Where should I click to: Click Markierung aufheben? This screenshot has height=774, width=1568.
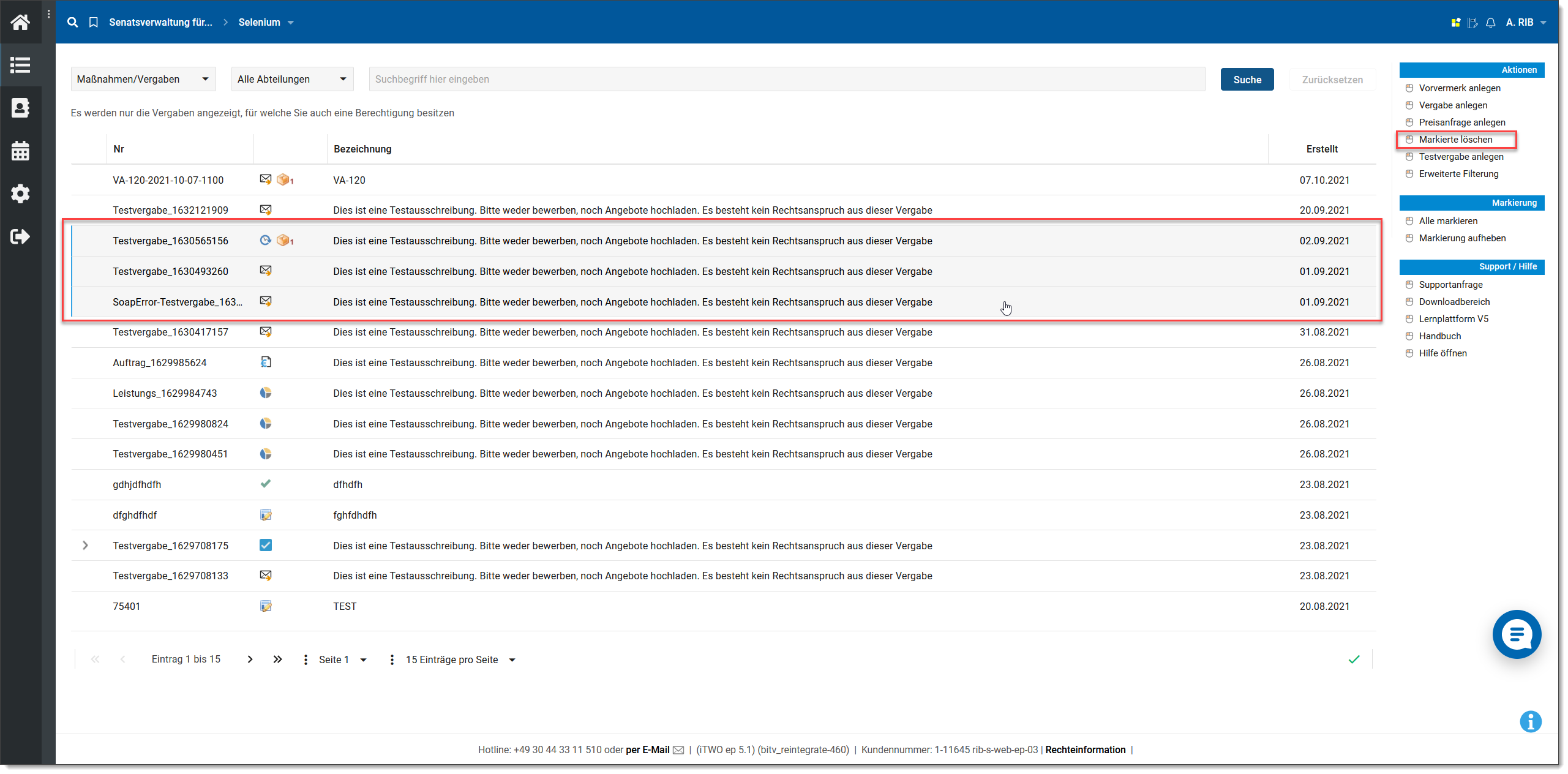coord(1461,238)
